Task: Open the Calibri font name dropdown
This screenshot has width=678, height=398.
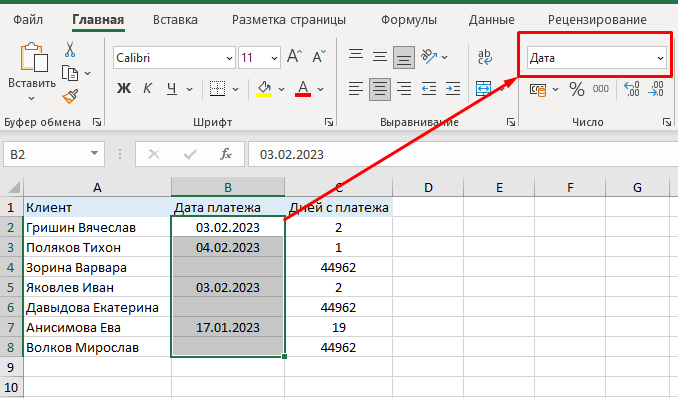Action: [175, 58]
